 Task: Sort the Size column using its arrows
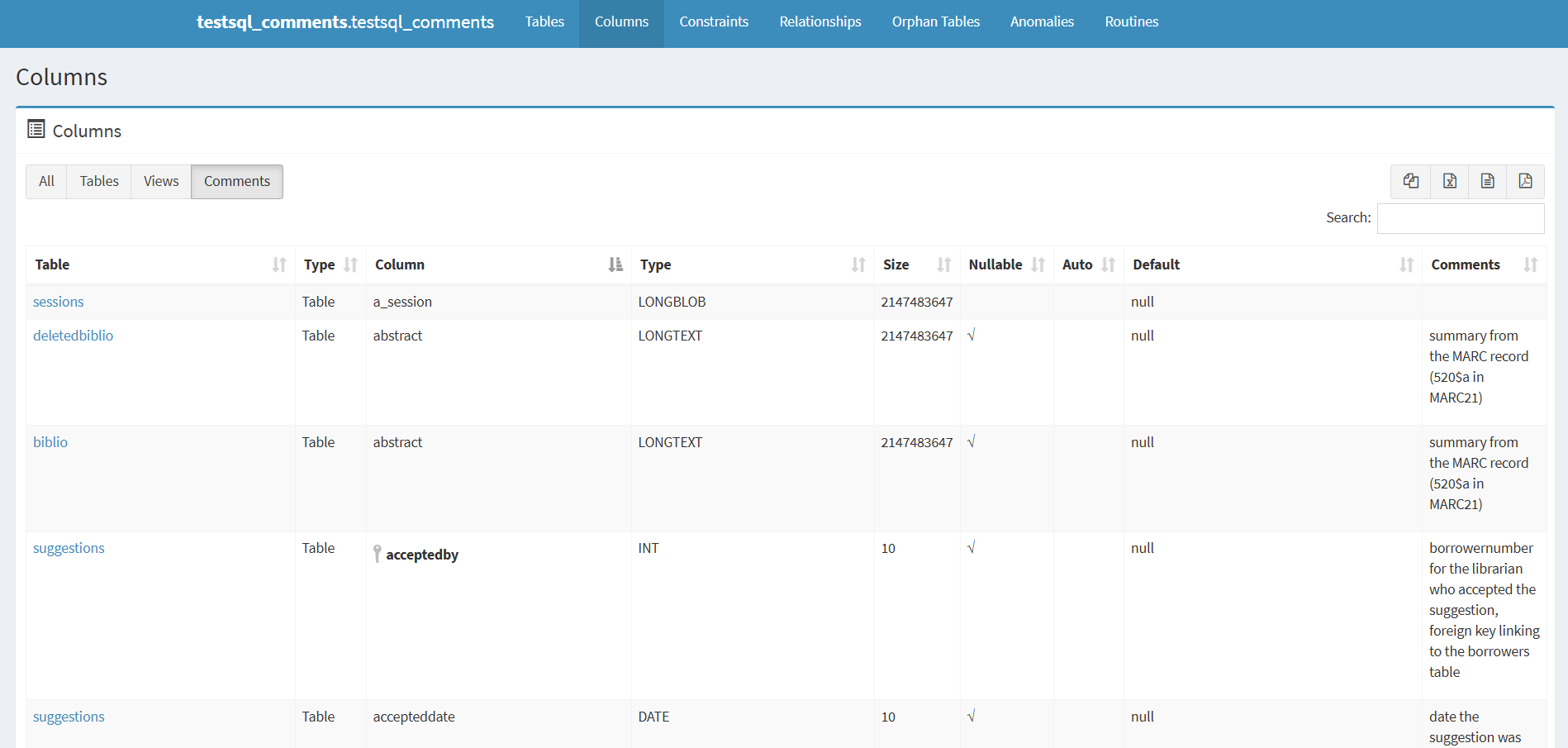point(943,264)
